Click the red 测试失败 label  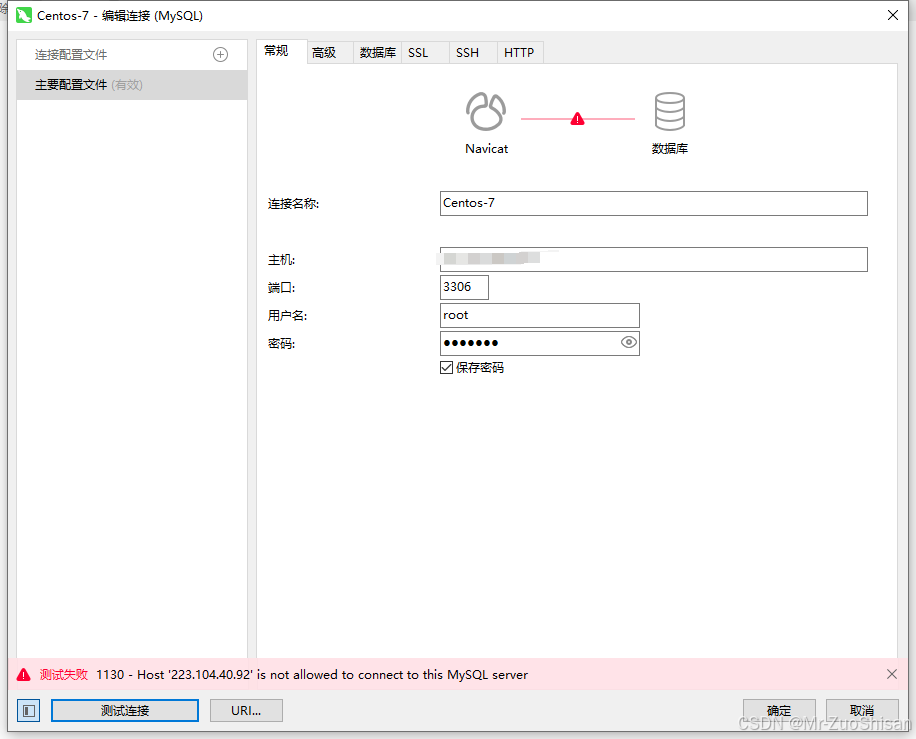coord(64,675)
